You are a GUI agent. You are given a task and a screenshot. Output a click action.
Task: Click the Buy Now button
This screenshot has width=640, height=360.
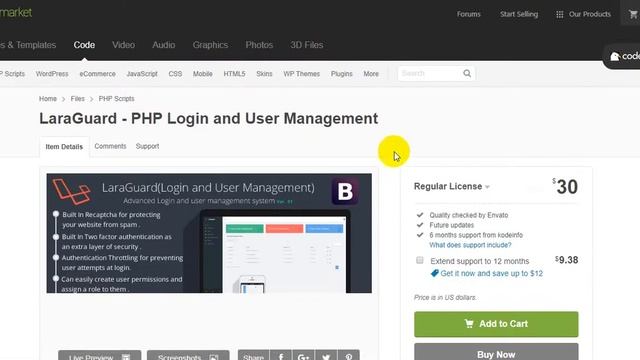[496, 352]
